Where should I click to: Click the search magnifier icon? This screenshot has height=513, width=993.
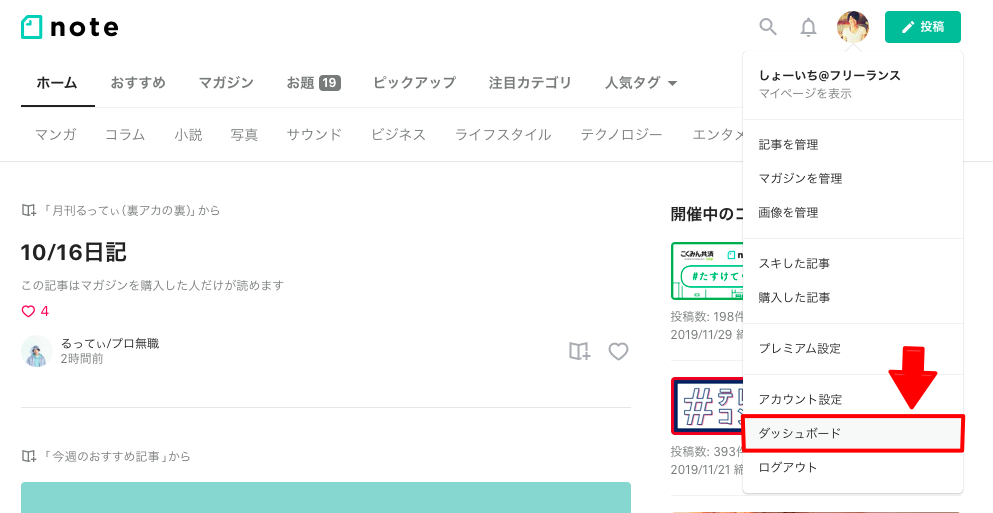(x=768, y=27)
